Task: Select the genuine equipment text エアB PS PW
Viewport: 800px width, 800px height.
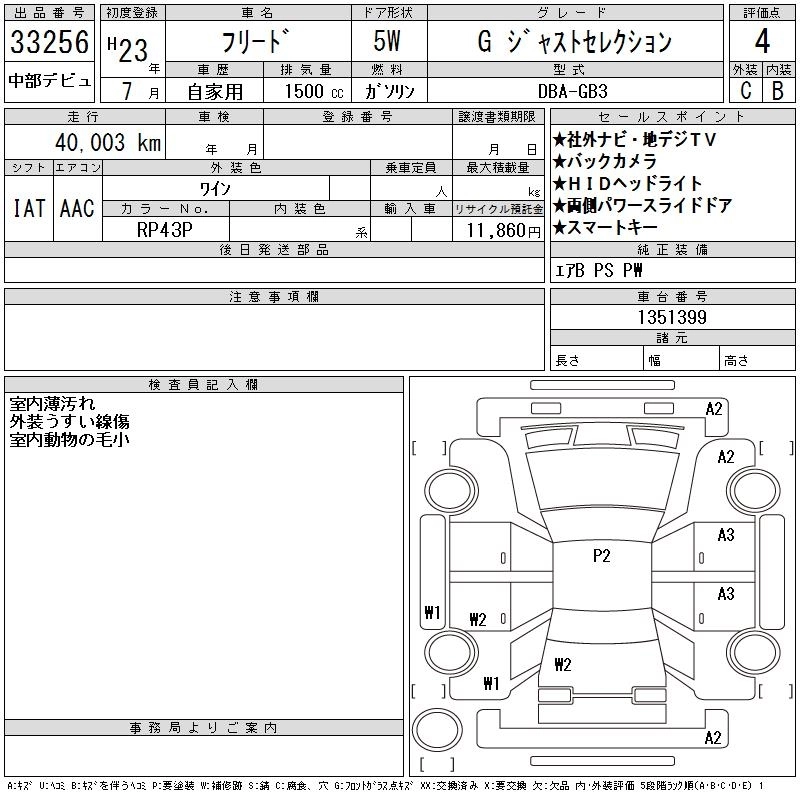Action: [598, 270]
